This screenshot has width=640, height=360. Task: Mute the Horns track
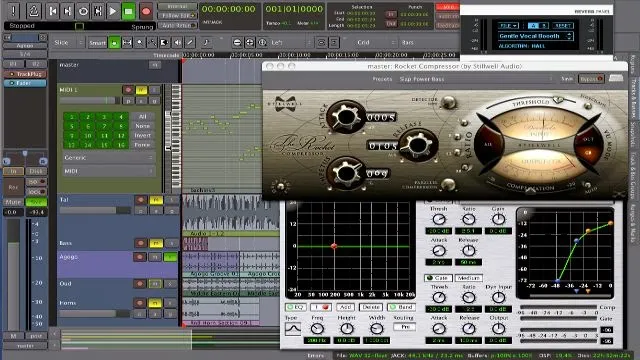[x=155, y=303]
